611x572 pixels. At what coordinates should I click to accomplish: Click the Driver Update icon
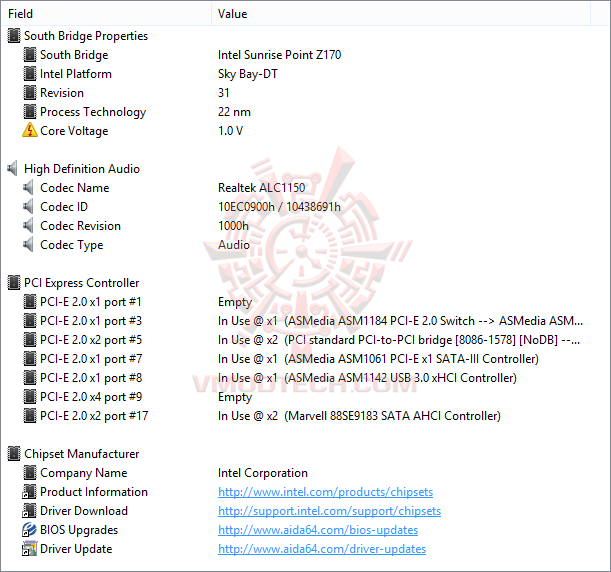(x=30, y=549)
